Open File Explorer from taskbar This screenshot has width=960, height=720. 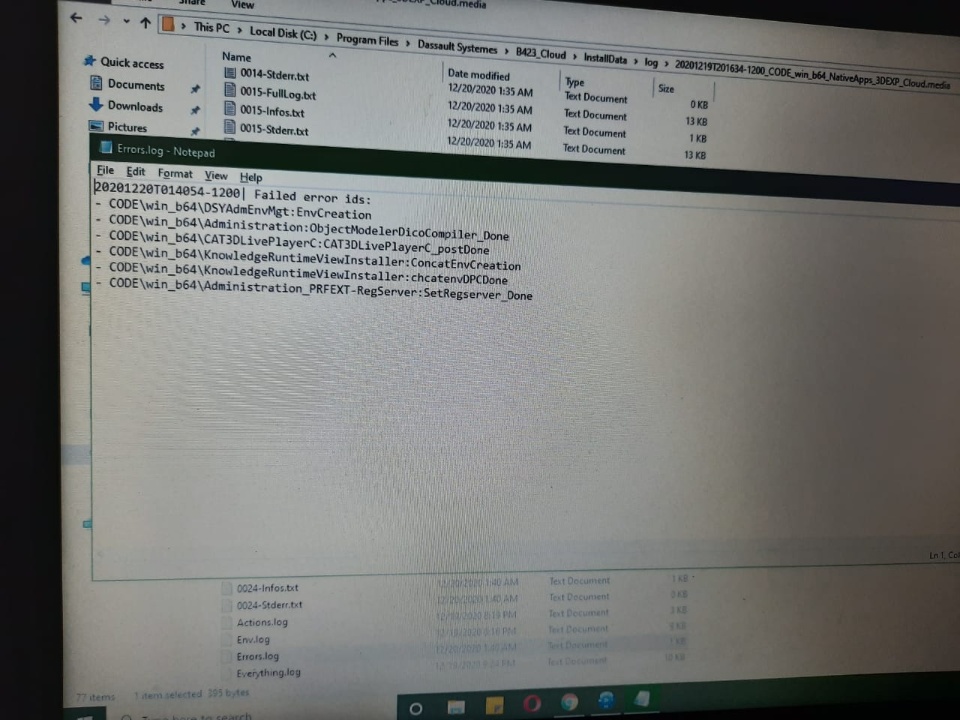coord(456,707)
